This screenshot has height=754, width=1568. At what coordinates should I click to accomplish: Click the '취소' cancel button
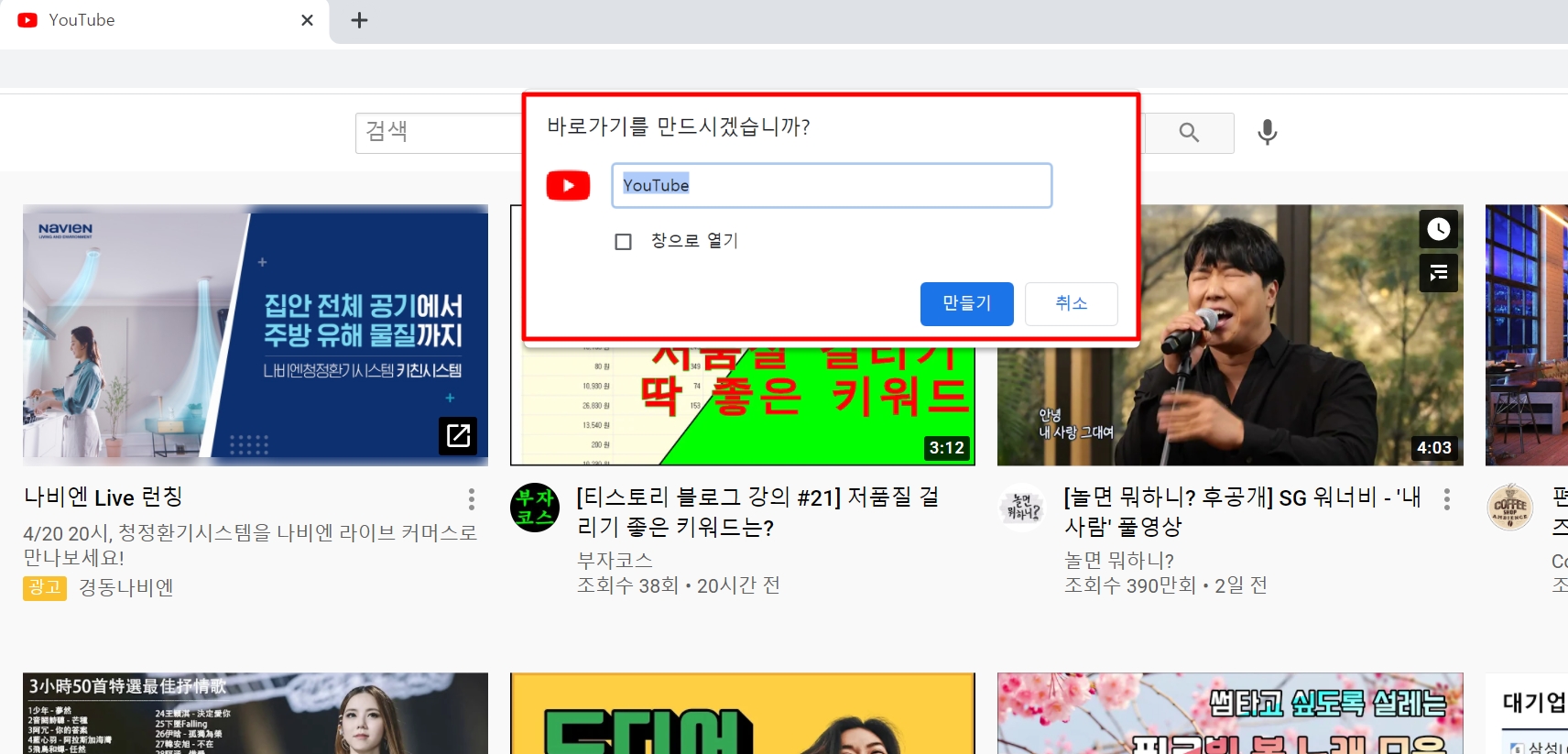pyautogui.click(x=1071, y=303)
